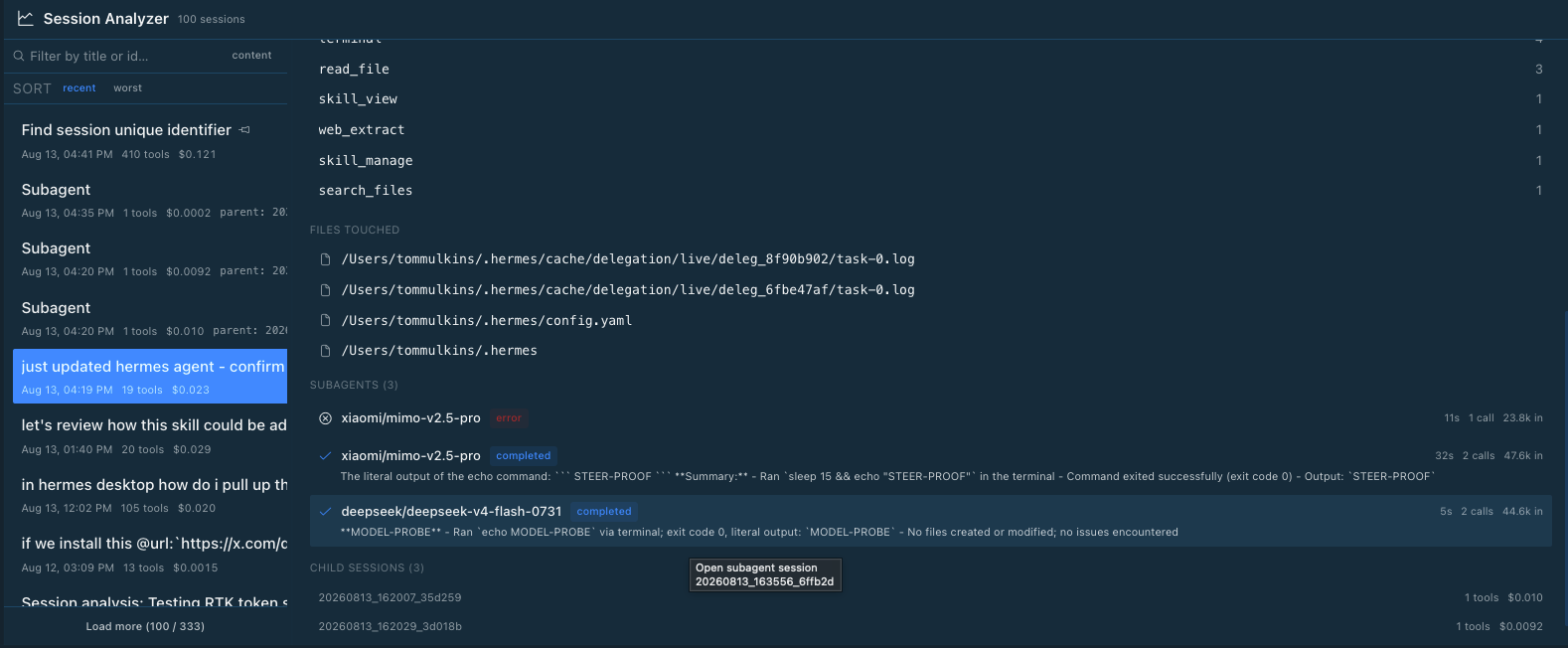1568x648 pixels.
Task: Click Load more (100 / 333)
Action: pyautogui.click(x=145, y=626)
